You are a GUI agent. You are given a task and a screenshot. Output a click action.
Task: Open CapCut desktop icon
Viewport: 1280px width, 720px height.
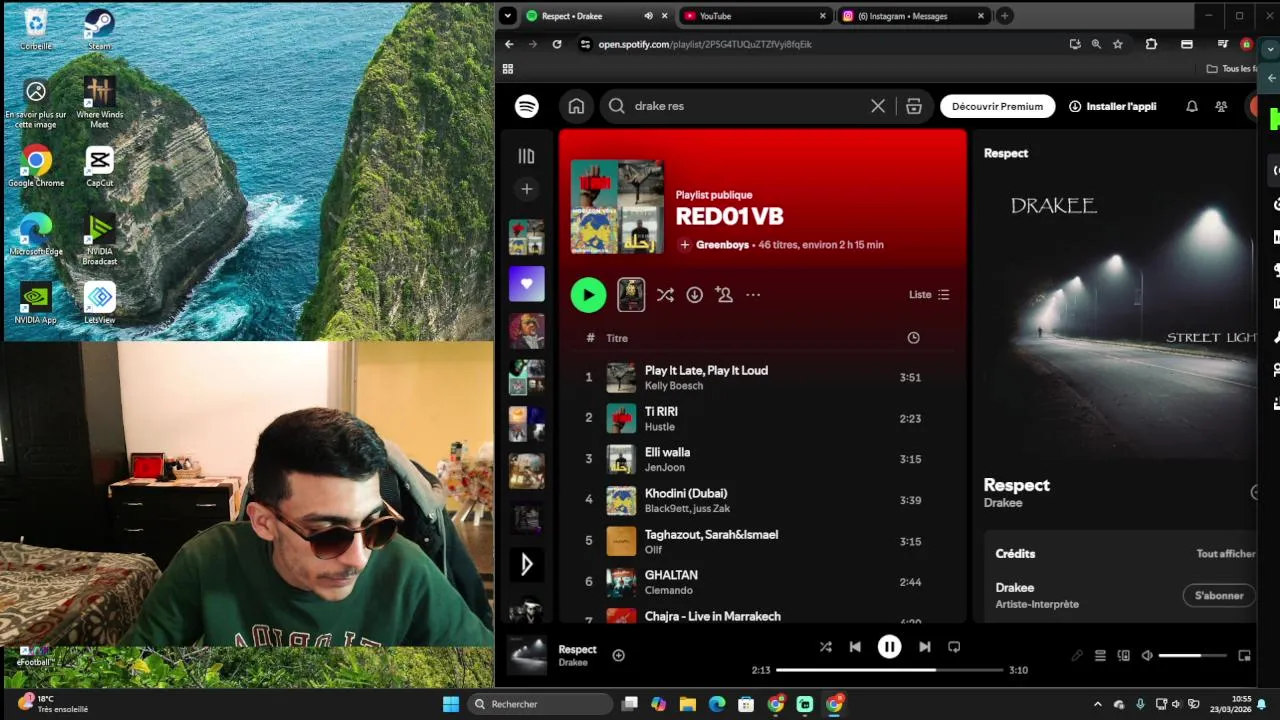99,167
